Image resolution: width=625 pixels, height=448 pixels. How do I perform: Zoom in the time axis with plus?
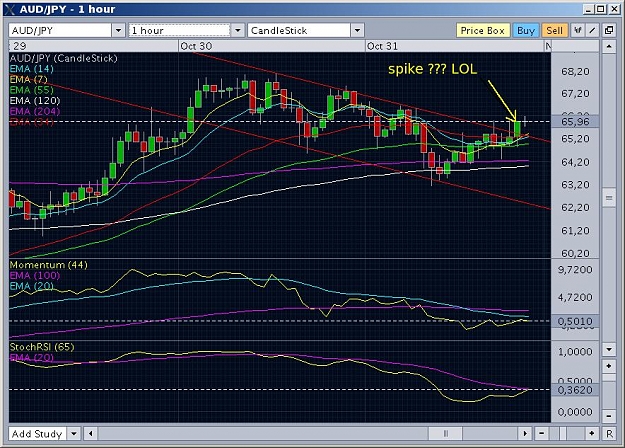592,433
